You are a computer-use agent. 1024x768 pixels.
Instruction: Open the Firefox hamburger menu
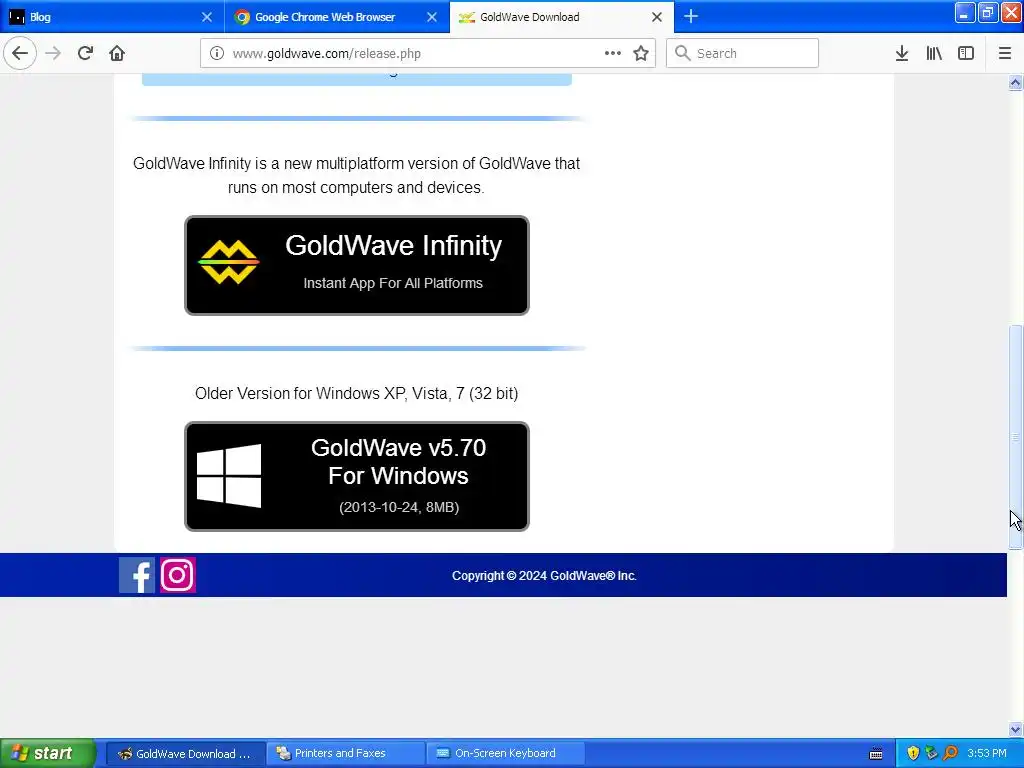(1005, 53)
